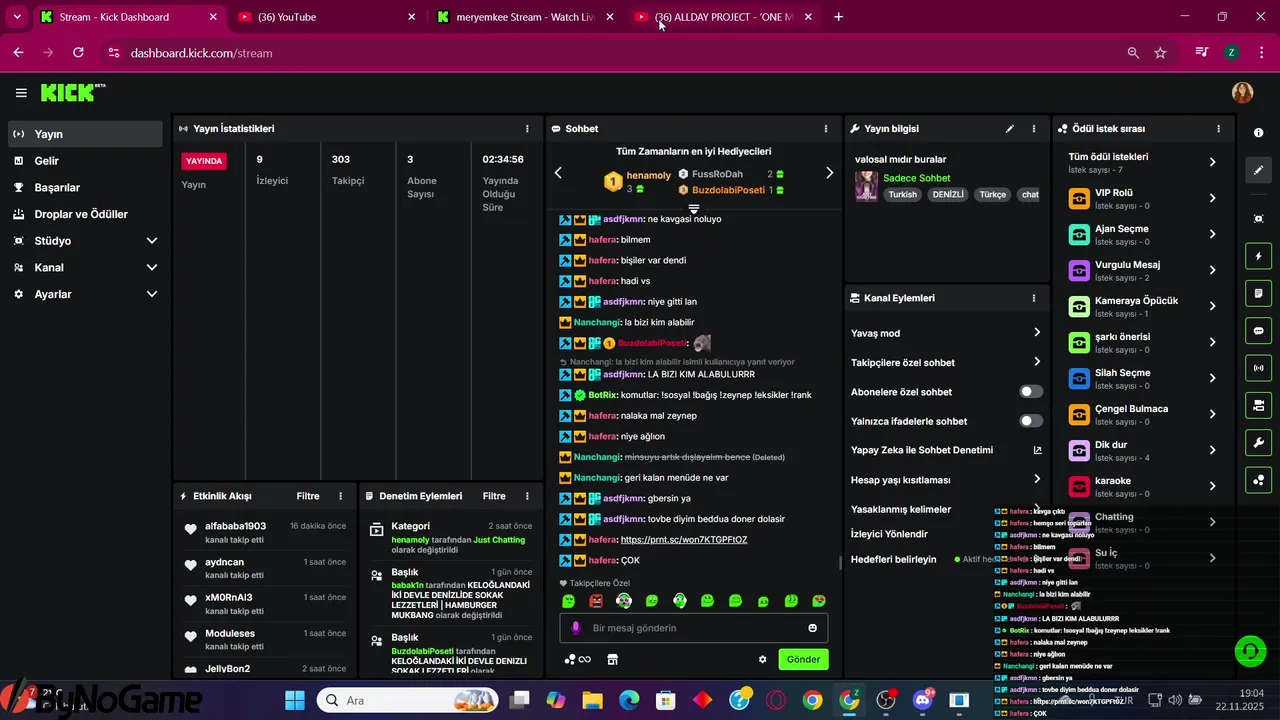The width and height of the screenshot is (1280, 720).
Task: Click the wrench icon in right sidebar
Action: 1258,443
